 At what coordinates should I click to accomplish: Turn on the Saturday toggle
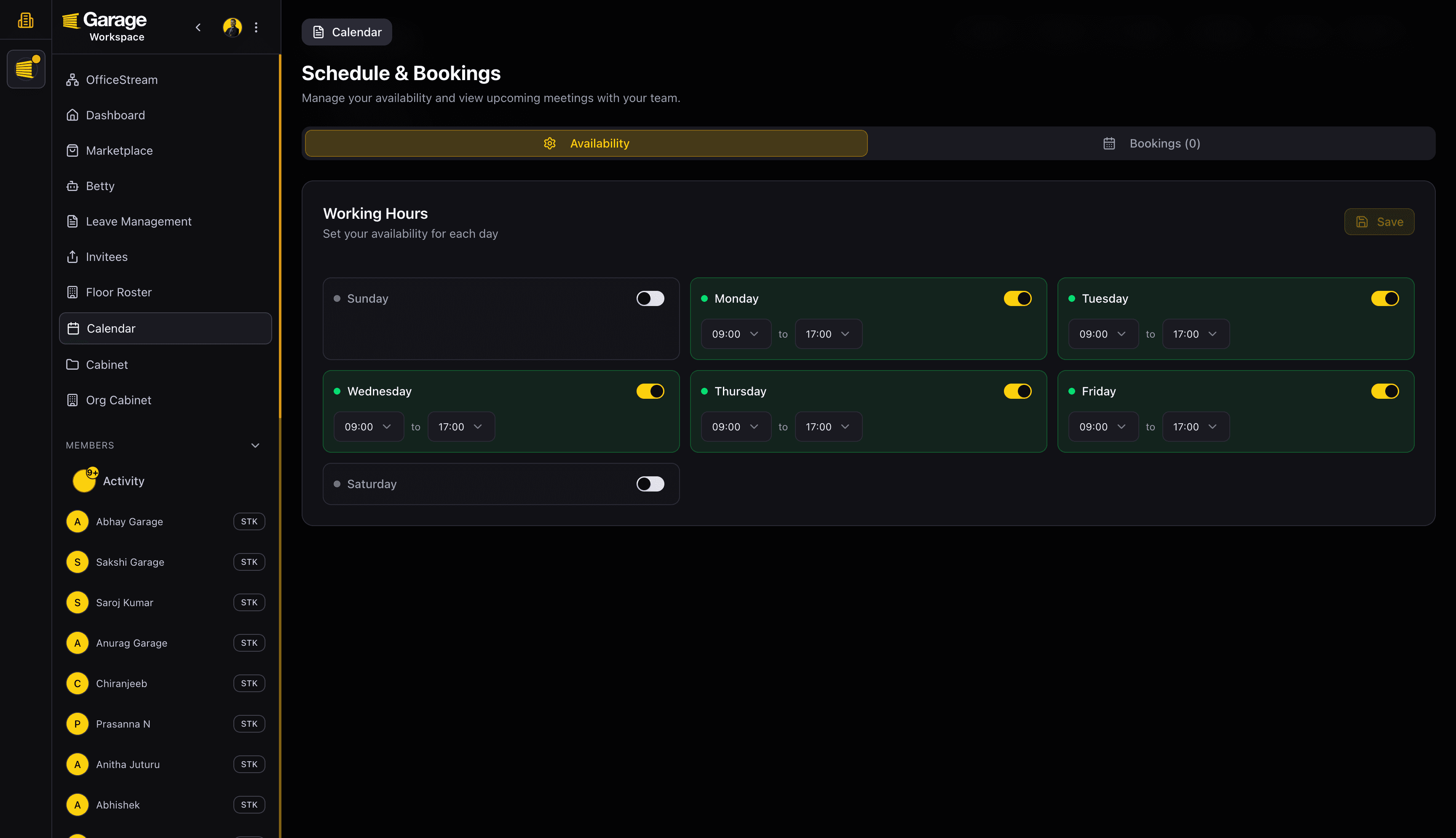(x=650, y=484)
